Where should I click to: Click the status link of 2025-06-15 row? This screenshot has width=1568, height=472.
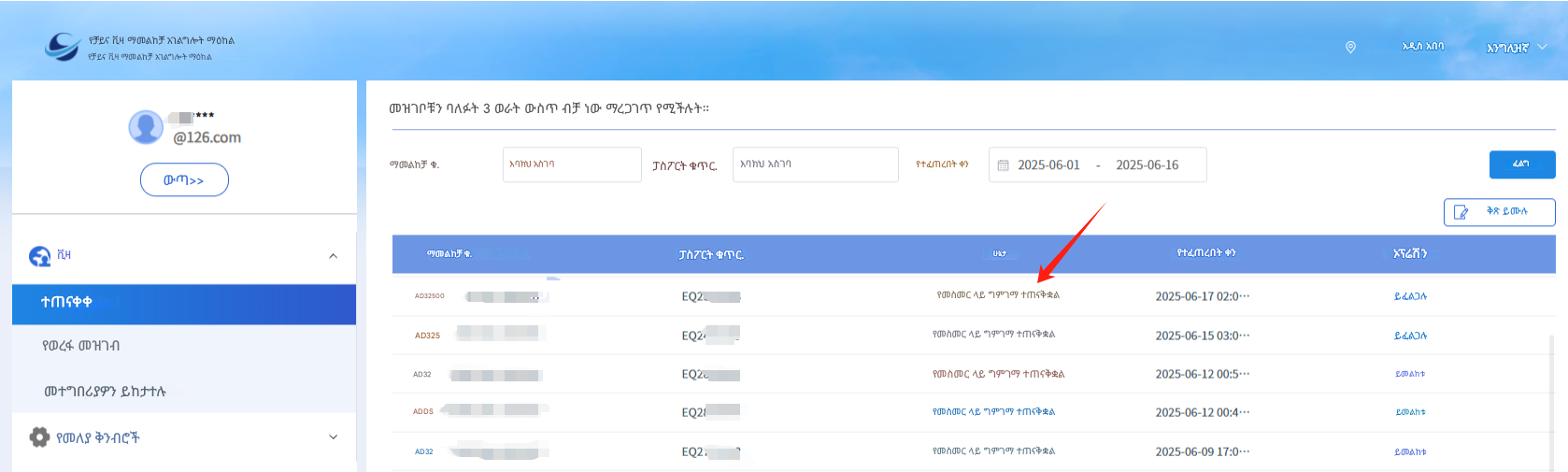[x=993, y=335]
